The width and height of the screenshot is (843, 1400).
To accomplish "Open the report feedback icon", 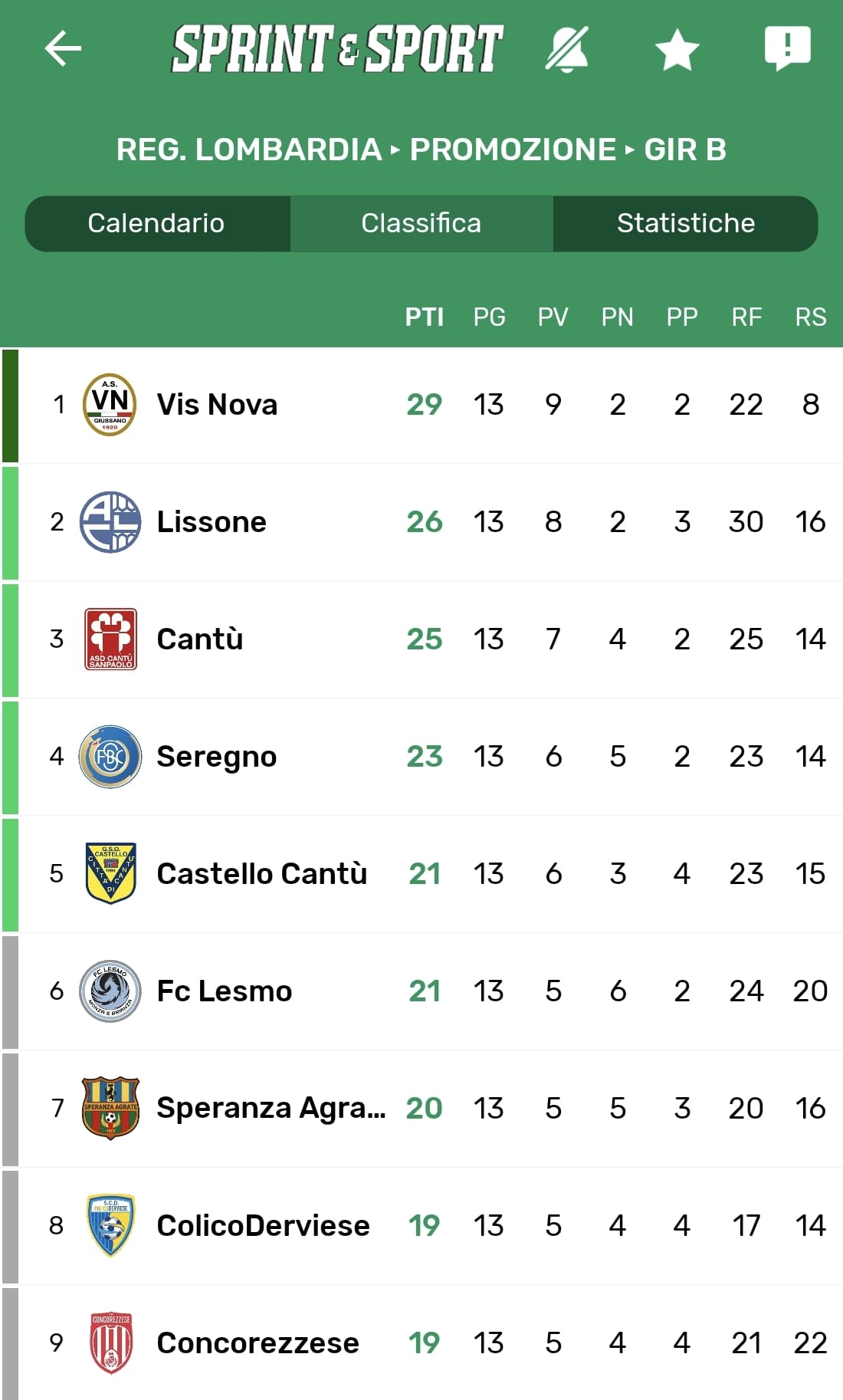I will pyautogui.click(x=787, y=48).
